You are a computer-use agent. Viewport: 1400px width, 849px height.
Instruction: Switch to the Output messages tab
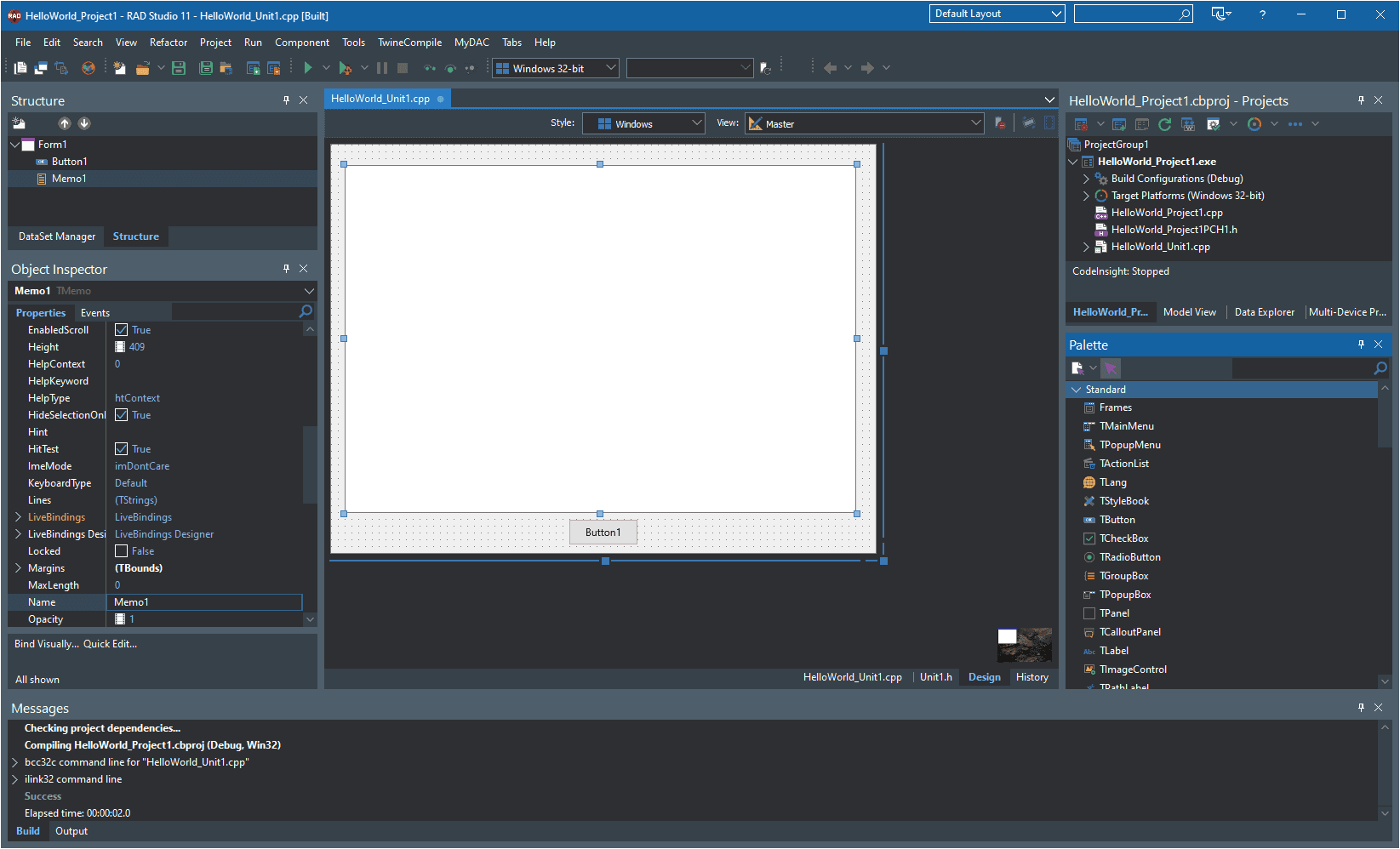point(71,831)
